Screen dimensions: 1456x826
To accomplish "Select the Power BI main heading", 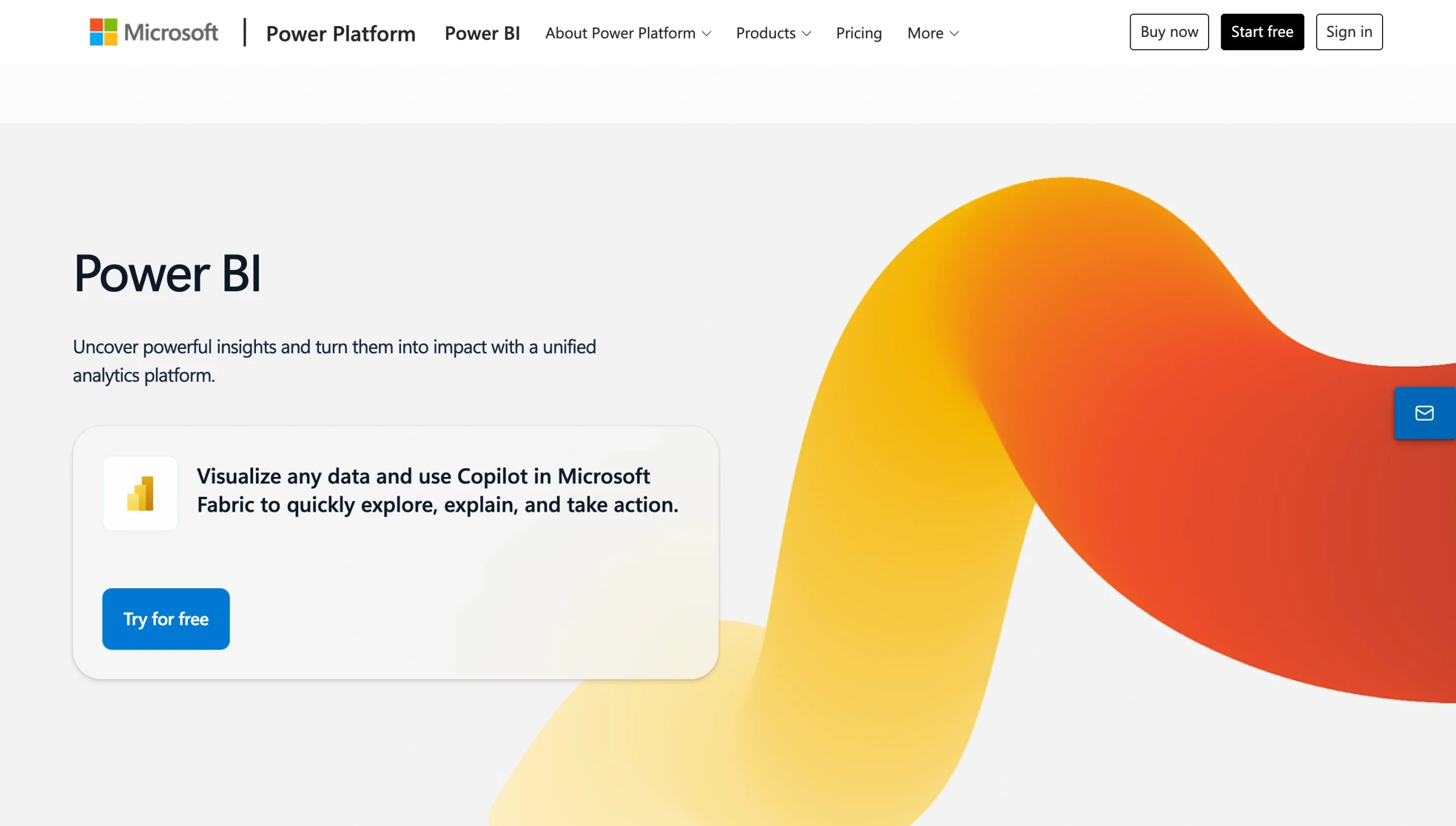I will coord(167,273).
